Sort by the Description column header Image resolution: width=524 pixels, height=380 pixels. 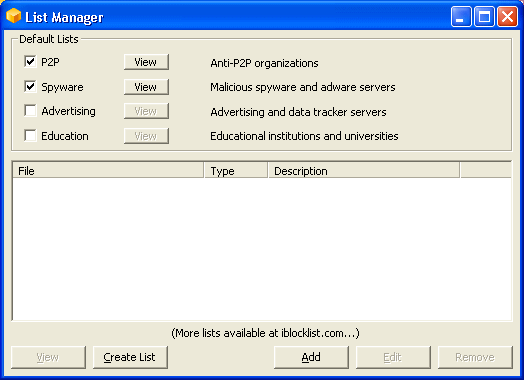point(364,171)
